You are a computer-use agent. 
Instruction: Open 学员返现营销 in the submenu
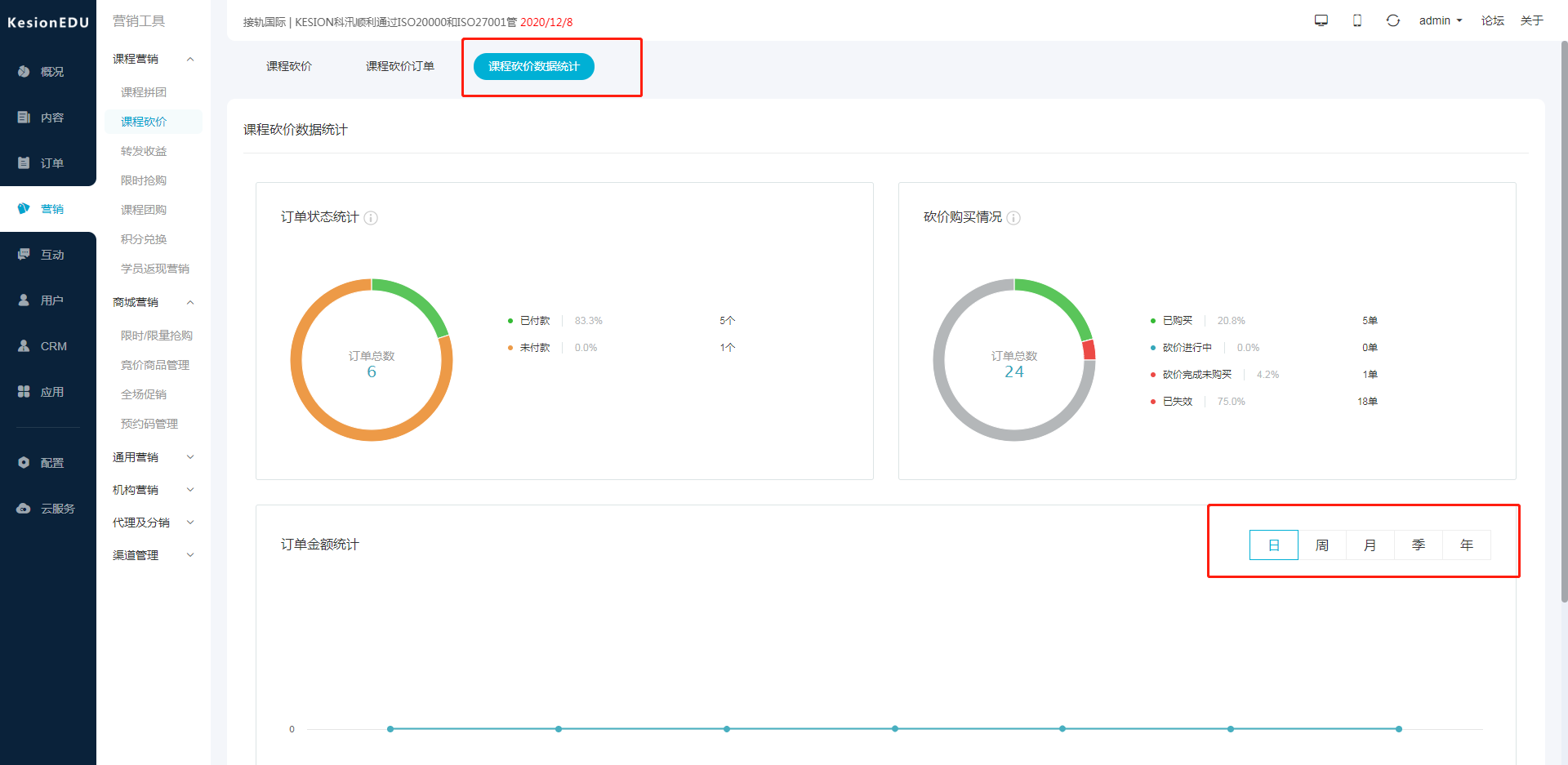tap(155, 269)
